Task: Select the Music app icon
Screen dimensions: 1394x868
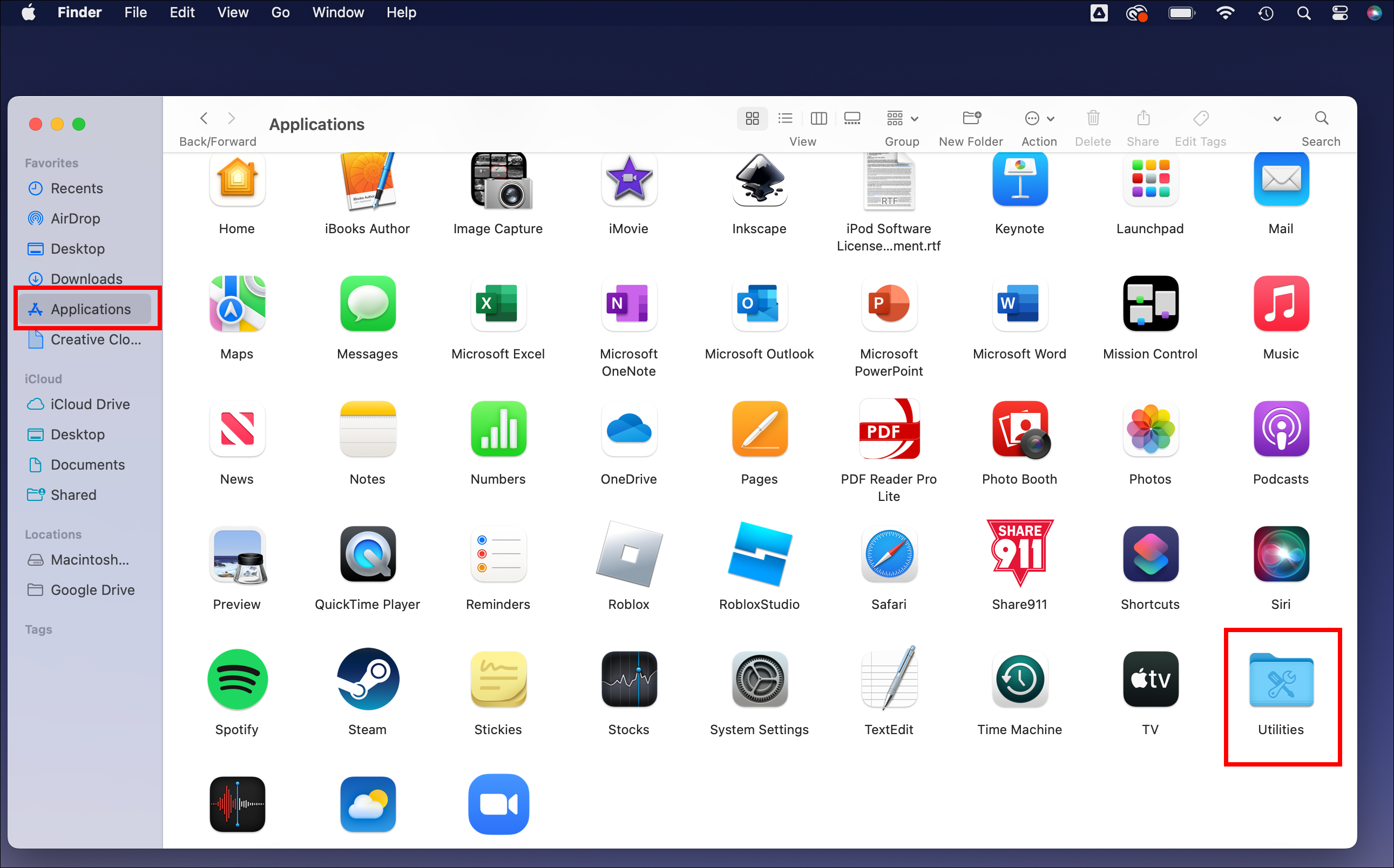Action: 1281,304
